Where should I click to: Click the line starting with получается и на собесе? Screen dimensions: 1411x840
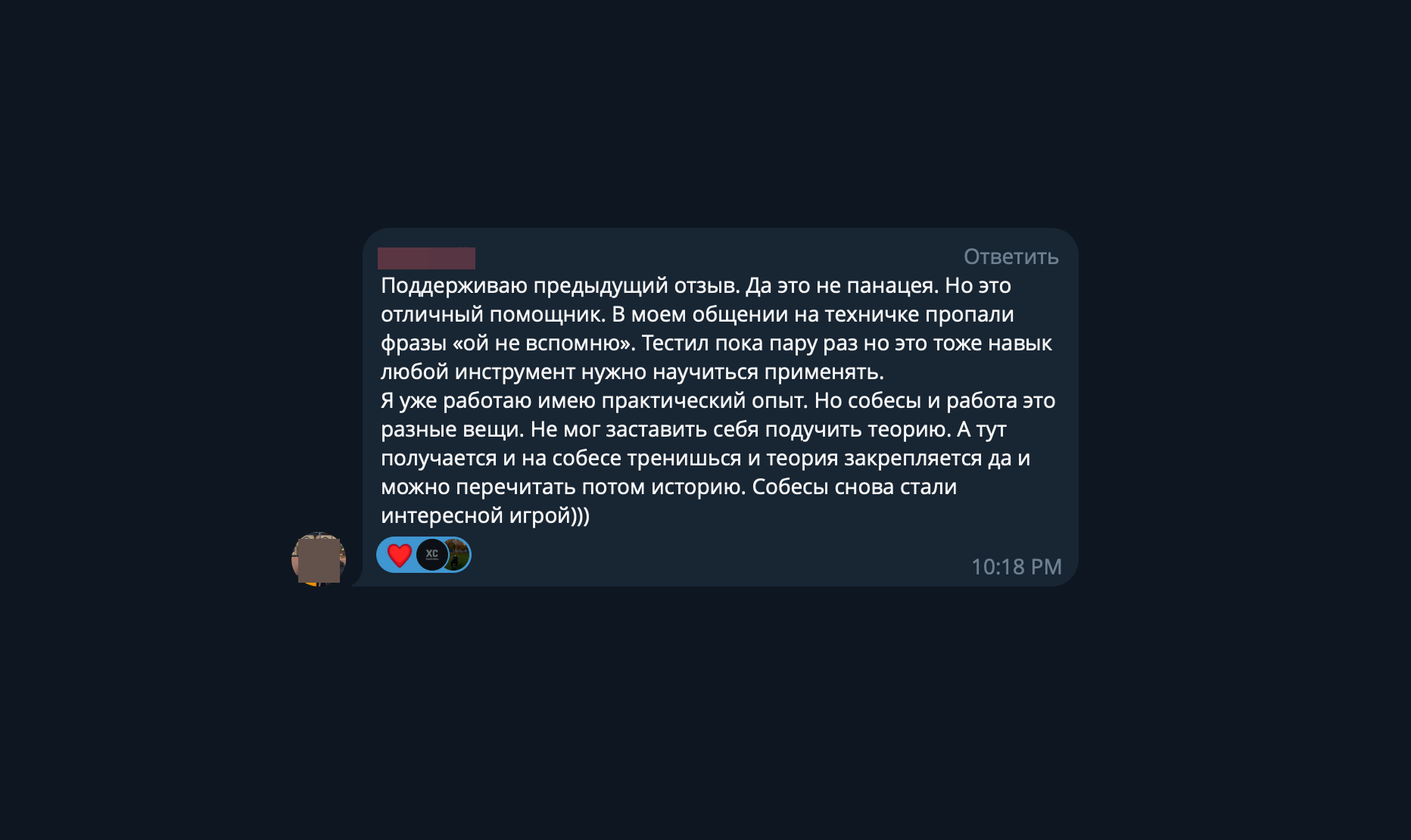click(x=705, y=459)
